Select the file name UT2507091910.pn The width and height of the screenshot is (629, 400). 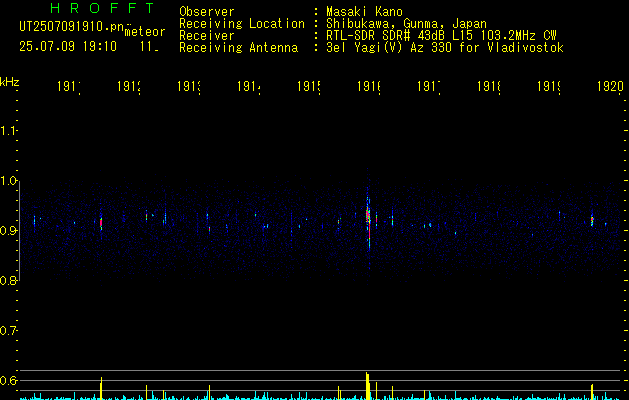coord(72,26)
